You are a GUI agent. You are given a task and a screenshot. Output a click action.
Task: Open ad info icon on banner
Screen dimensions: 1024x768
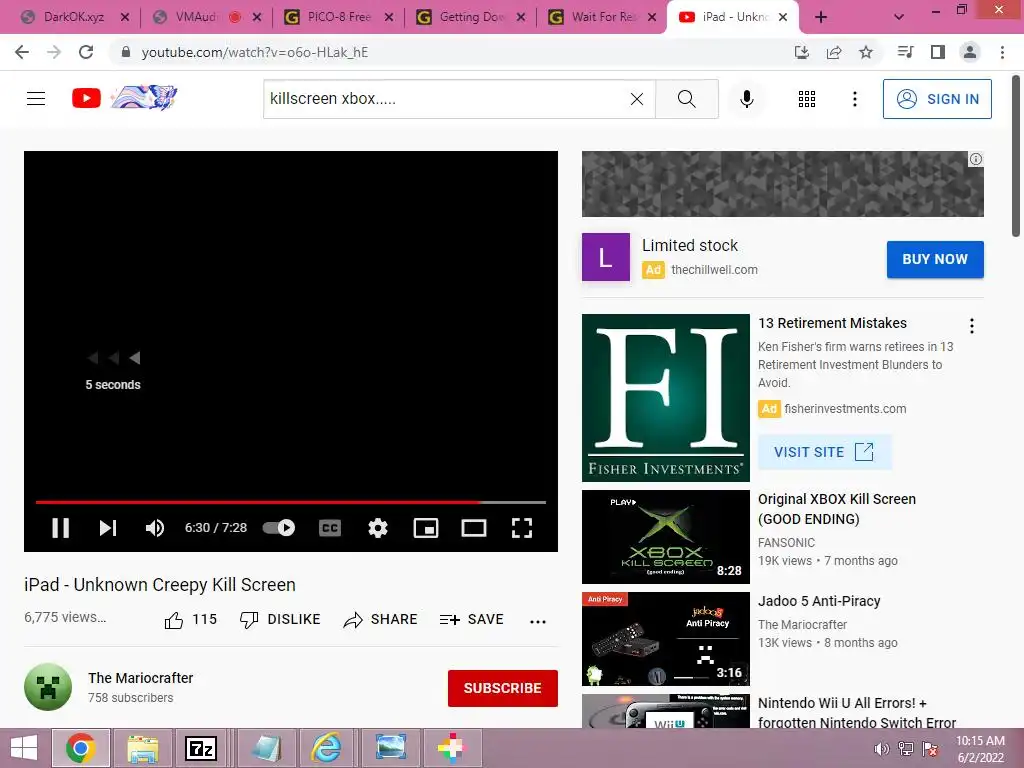pos(976,159)
